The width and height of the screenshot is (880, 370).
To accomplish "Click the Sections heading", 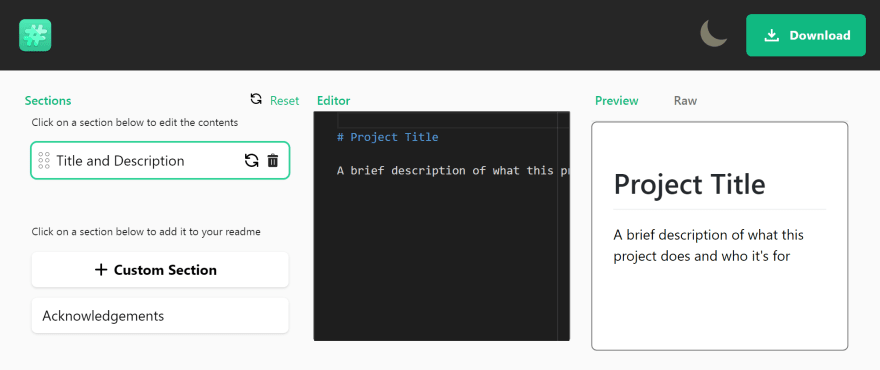I will (48, 101).
